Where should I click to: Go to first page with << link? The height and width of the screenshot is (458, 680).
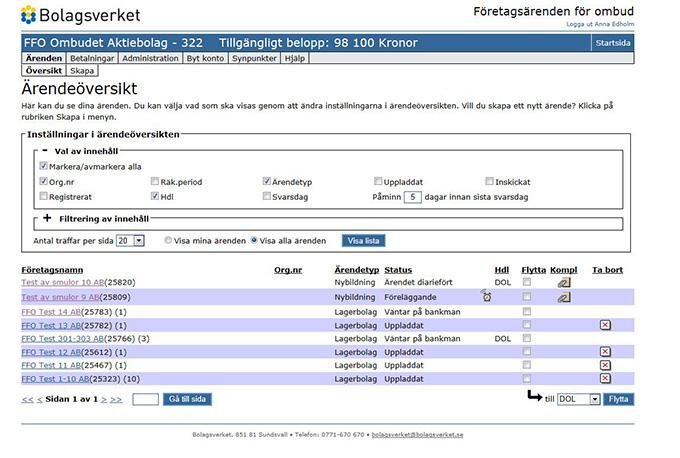(x=27, y=399)
